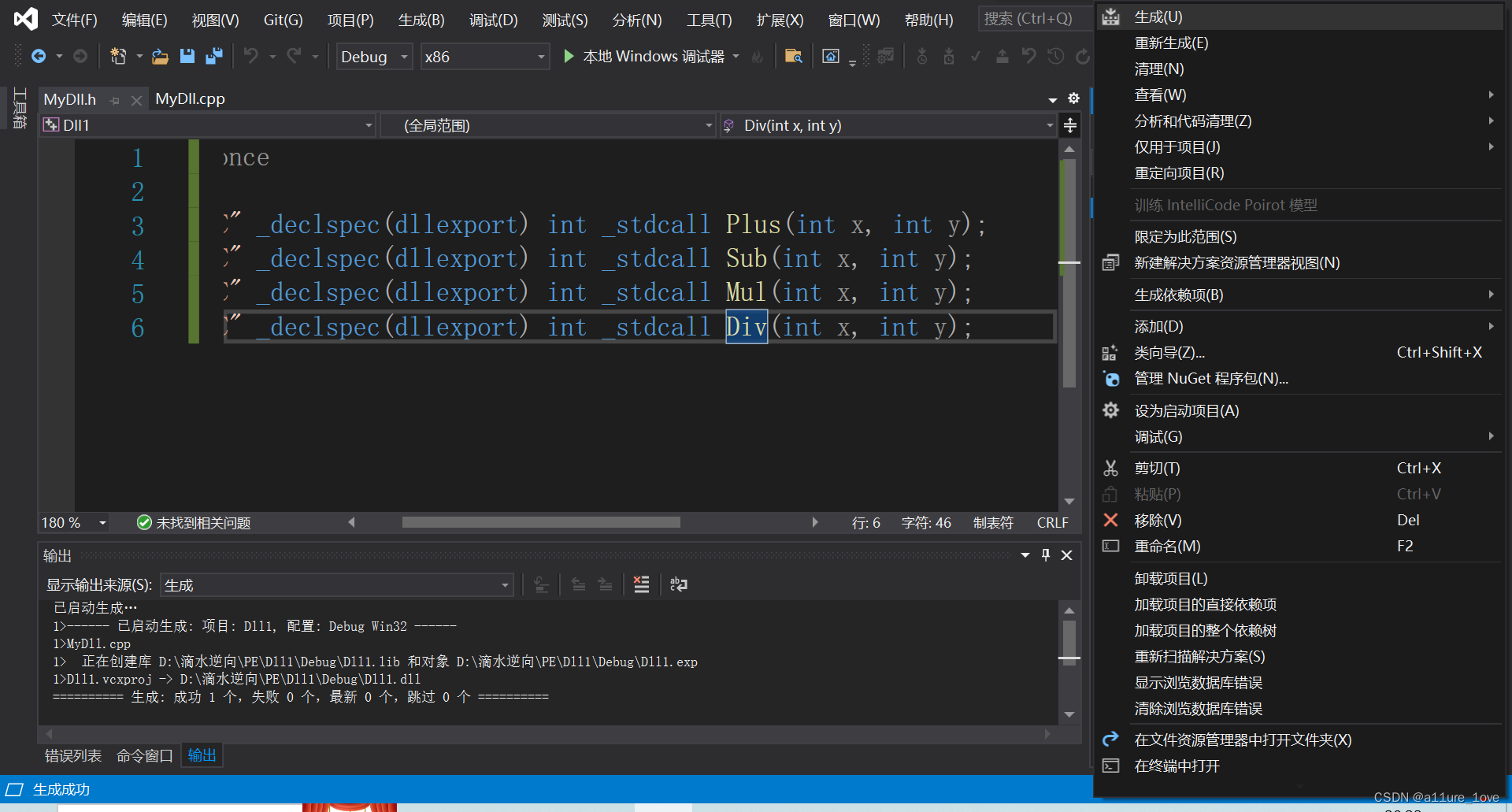Screen dimensions: 1512x812
Task: Click the green no-issues-found check icon
Action: pos(144,522)
